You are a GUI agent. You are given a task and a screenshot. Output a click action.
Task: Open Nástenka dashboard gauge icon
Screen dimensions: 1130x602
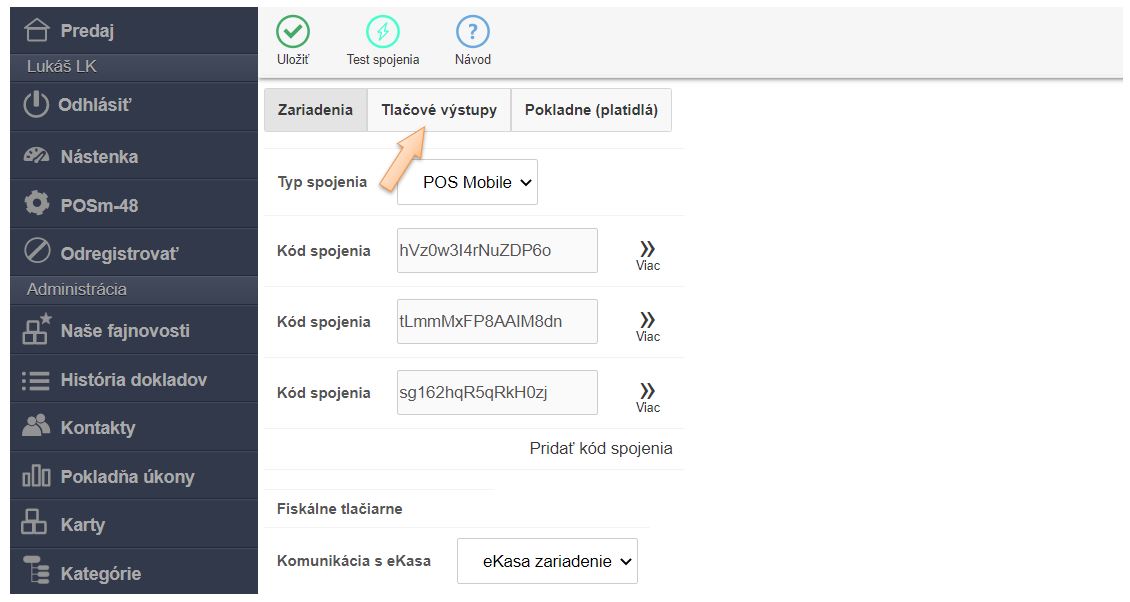(37, 156)
